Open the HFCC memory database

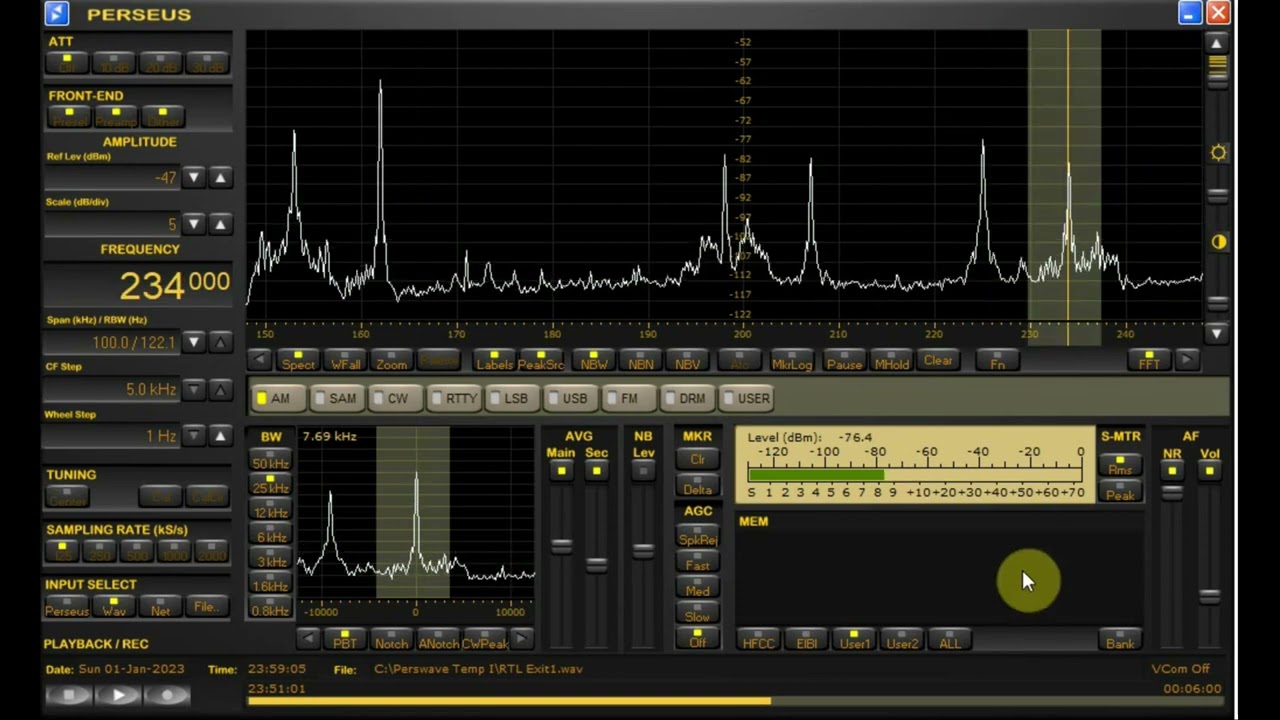[758, 641]
